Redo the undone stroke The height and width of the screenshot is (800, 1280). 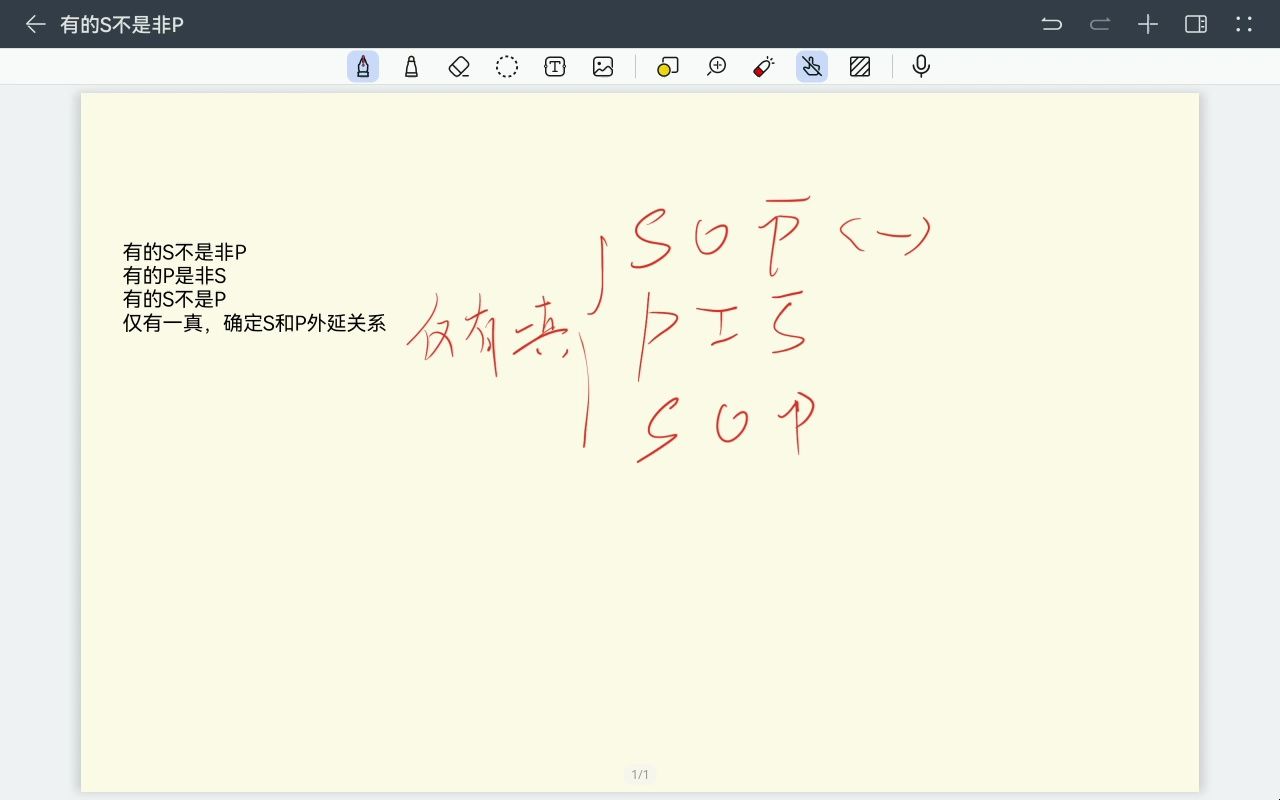pyautogui.click(x=1100, y=24)
